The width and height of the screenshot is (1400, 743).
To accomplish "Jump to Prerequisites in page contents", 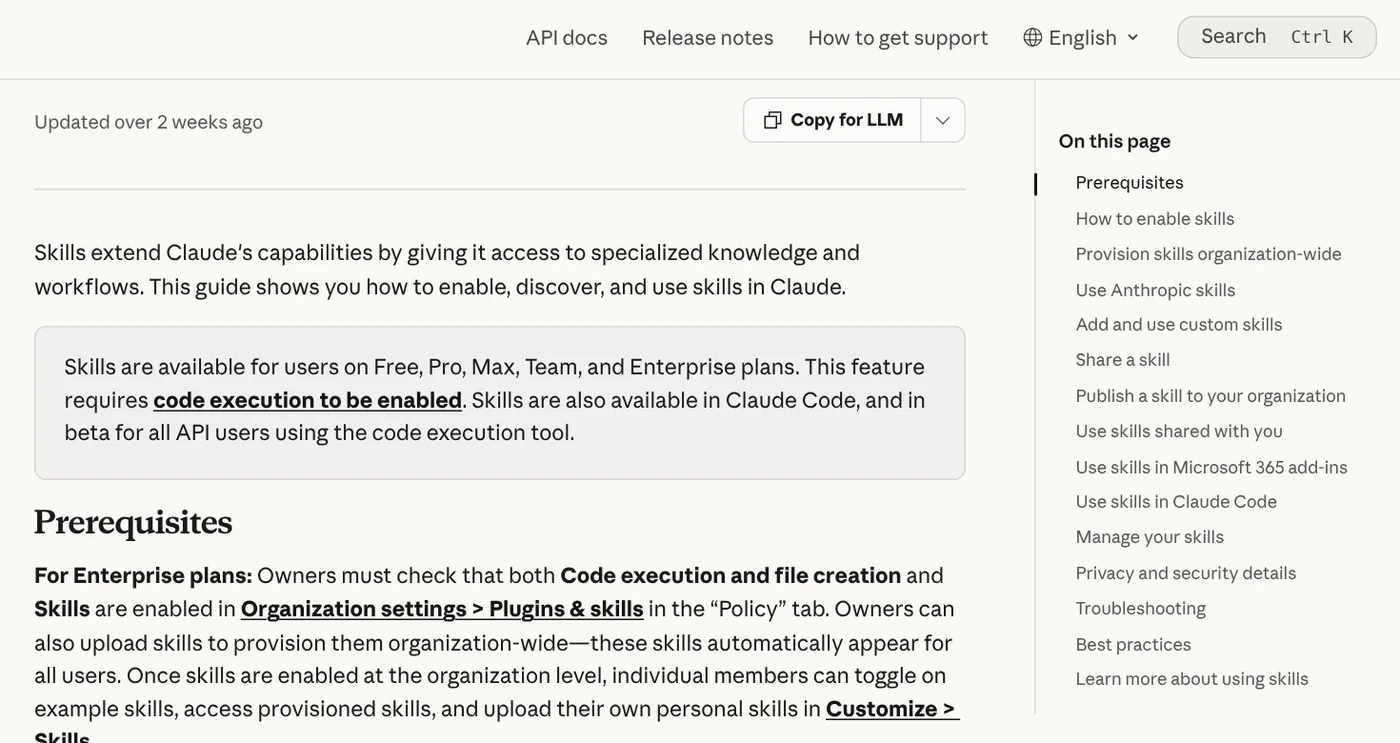I will tap(1130, 183).
